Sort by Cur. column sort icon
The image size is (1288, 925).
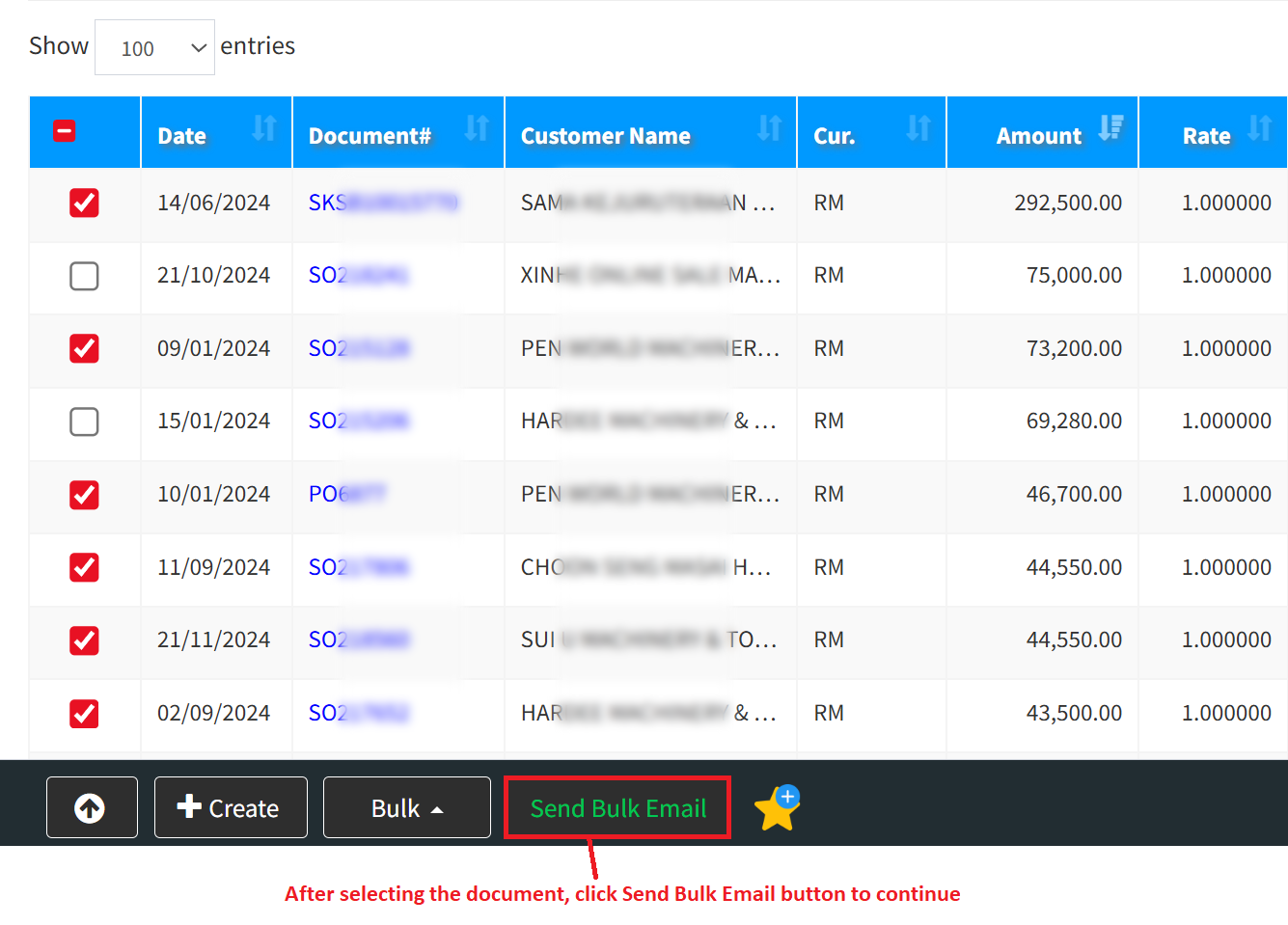(x=918, y=128)
